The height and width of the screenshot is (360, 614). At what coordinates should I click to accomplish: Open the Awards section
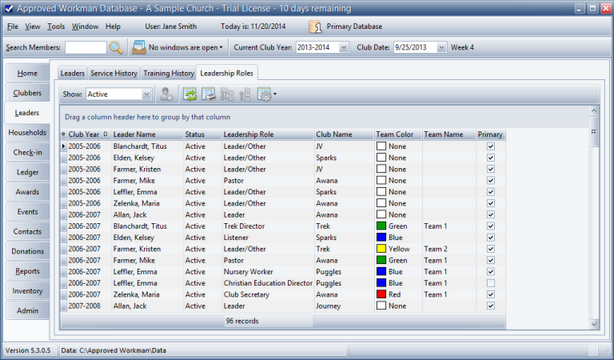27,192
